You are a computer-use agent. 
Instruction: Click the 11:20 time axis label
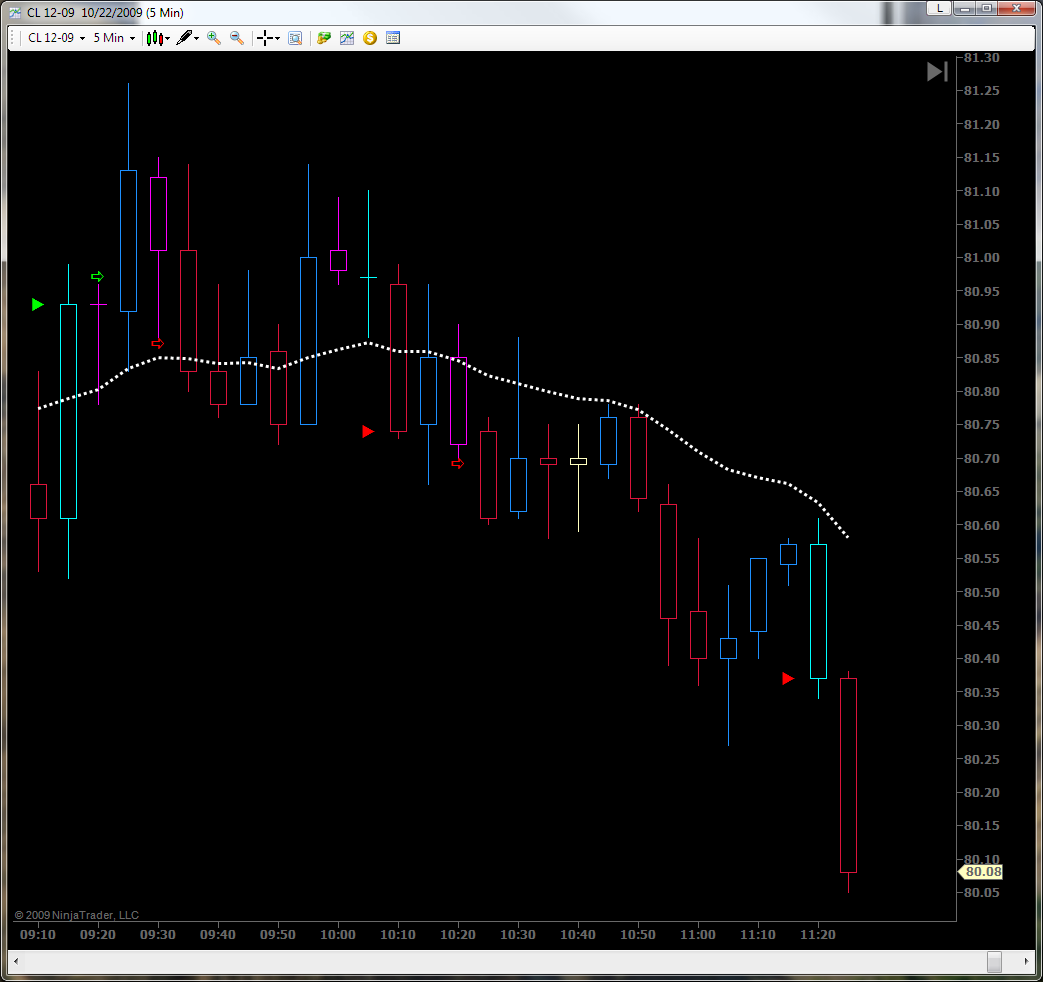[818, 935]
